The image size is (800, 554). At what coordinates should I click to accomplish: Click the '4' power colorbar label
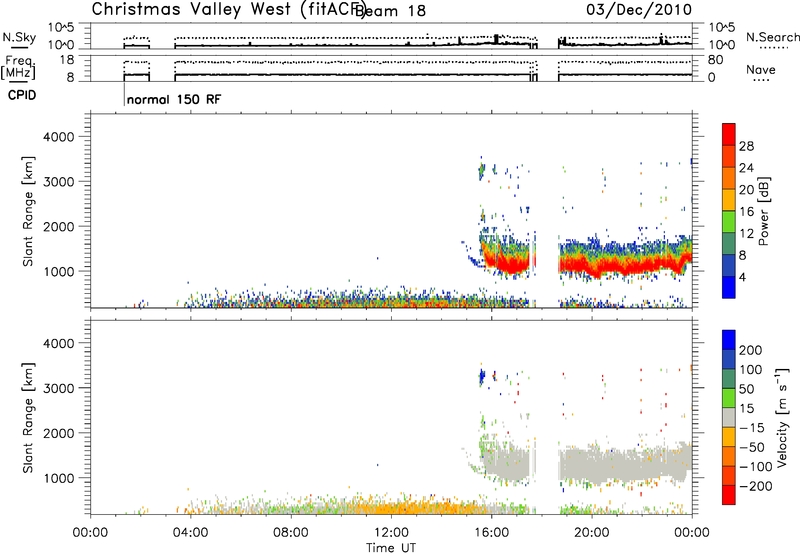(742, 277)
